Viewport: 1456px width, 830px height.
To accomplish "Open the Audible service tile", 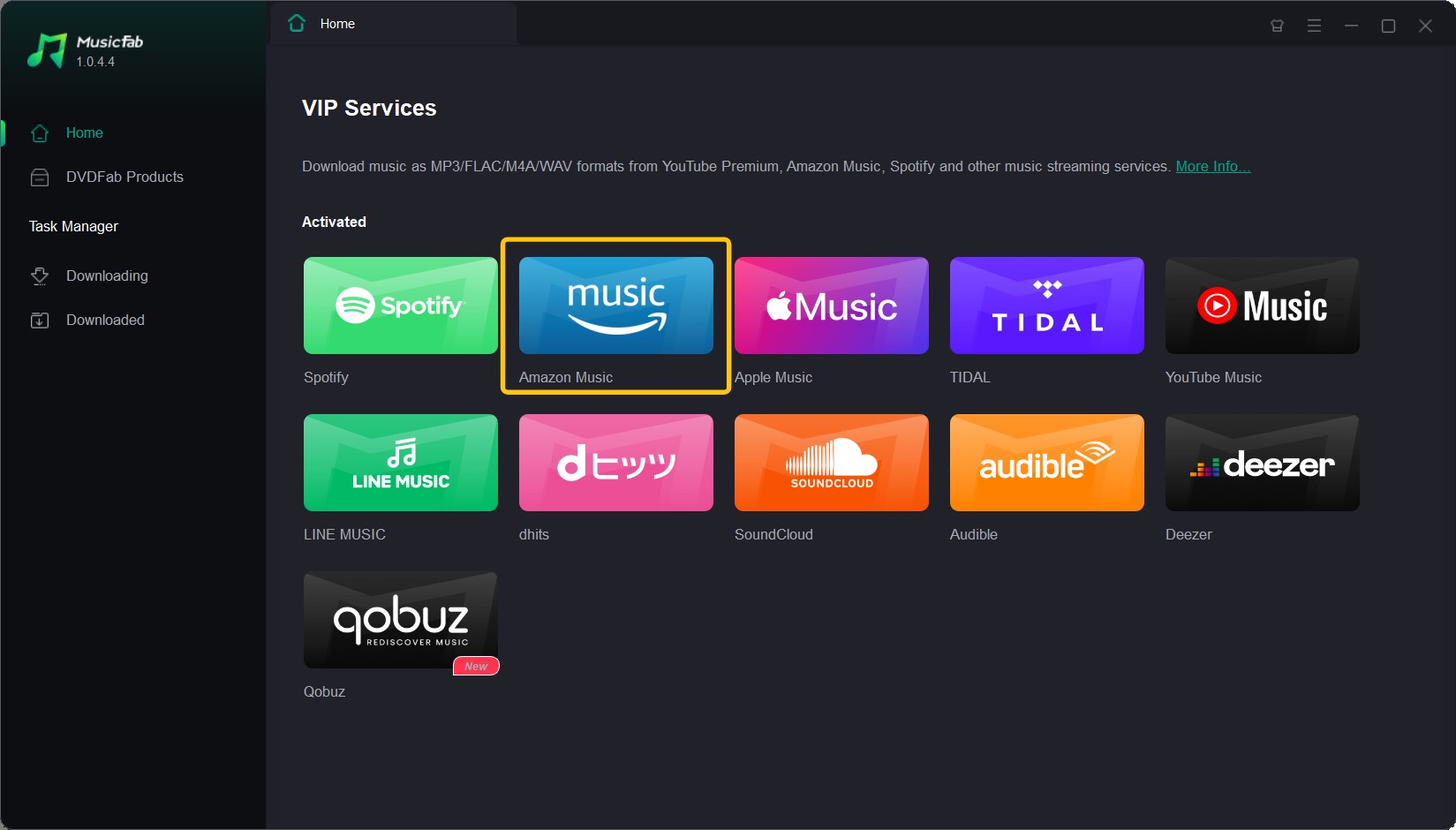I will click(x=1046, y=463).
